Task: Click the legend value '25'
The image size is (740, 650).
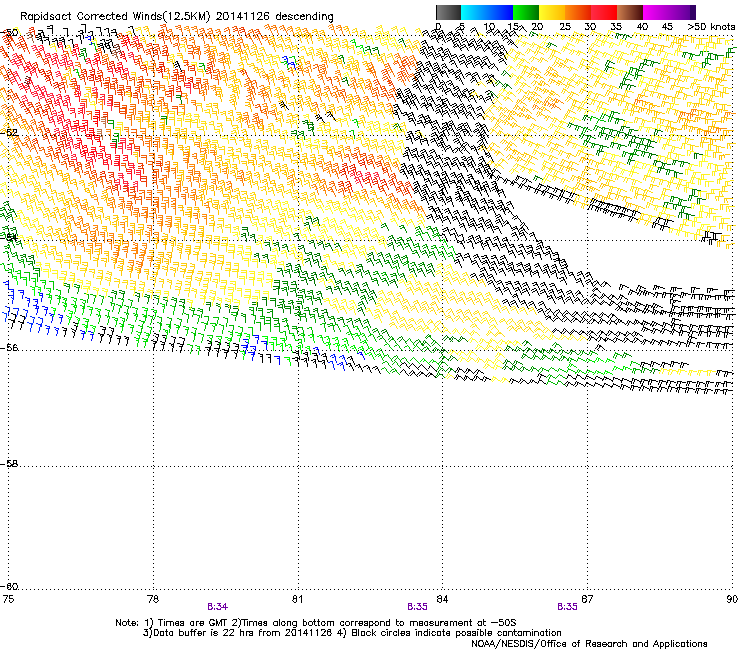Action: tap(565, 27)
